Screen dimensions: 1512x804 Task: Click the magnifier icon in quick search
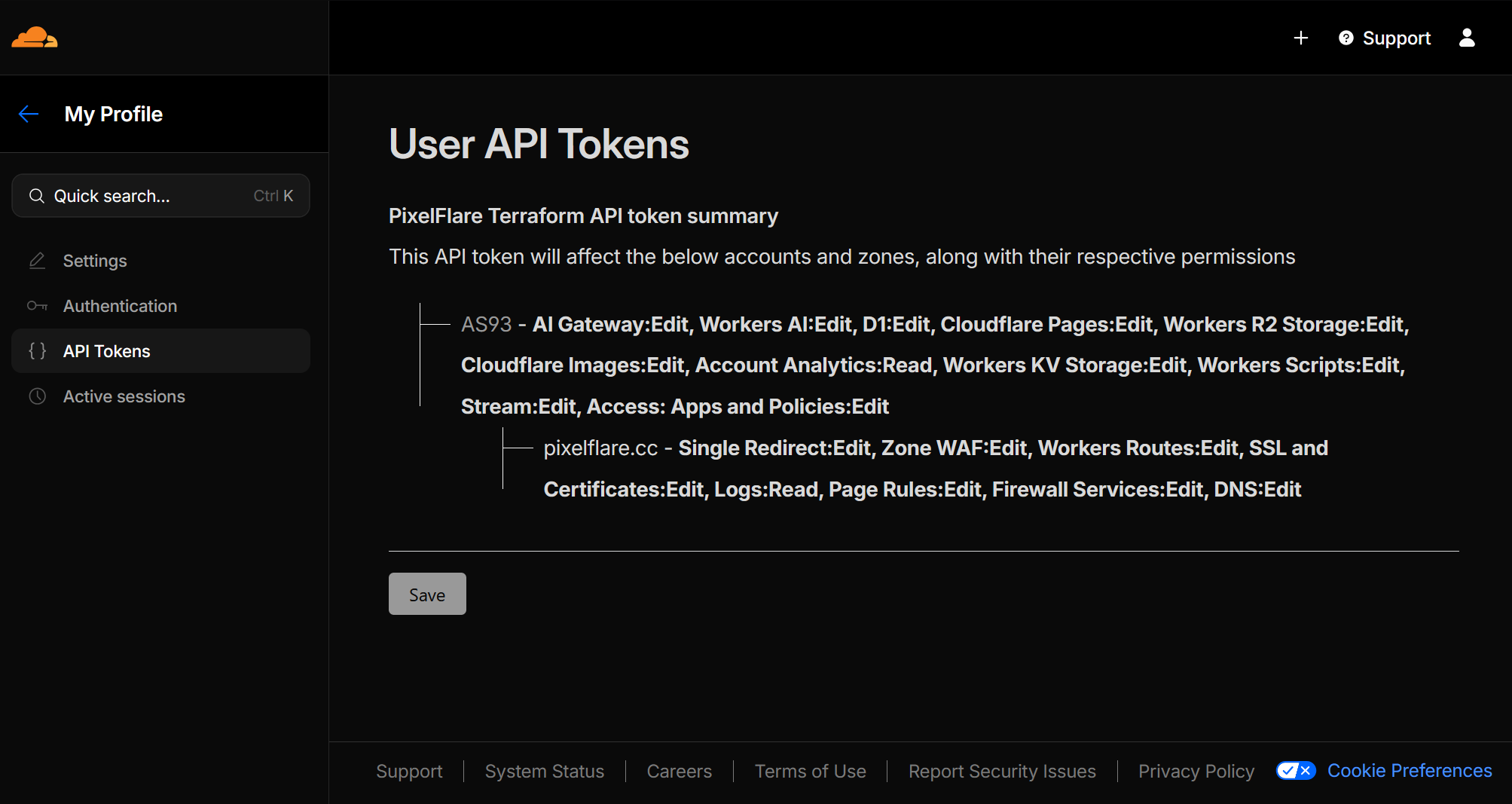tap(36, 196)
